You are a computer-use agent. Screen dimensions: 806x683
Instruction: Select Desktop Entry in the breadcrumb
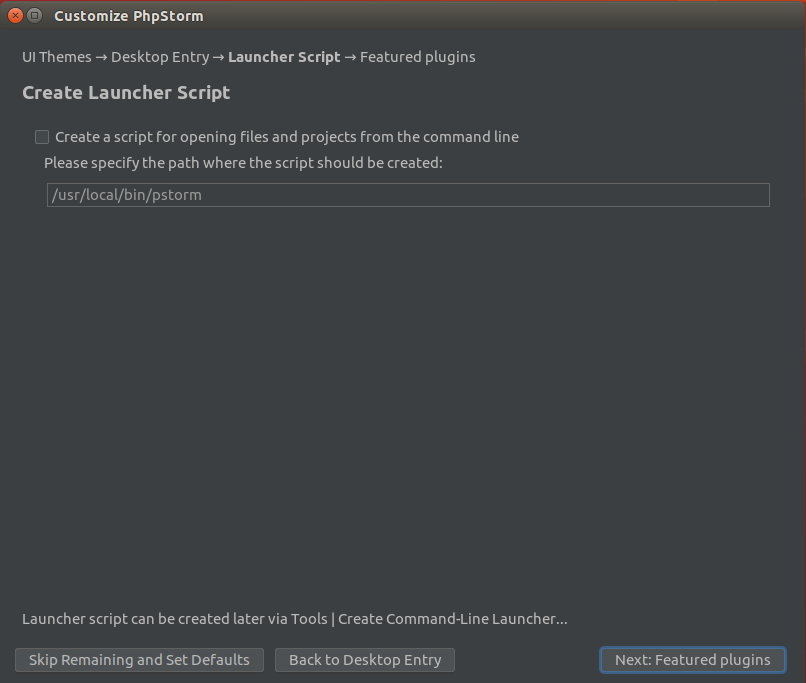coord(160,57)
